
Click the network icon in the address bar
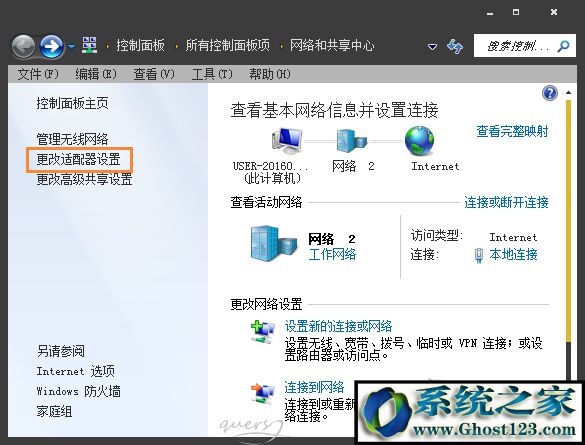pos(90,46)
